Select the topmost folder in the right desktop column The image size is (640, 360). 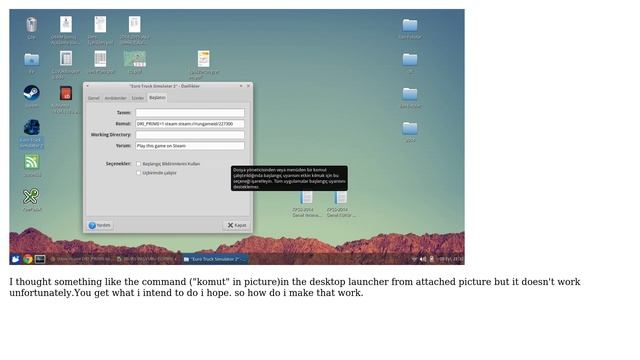410,25
